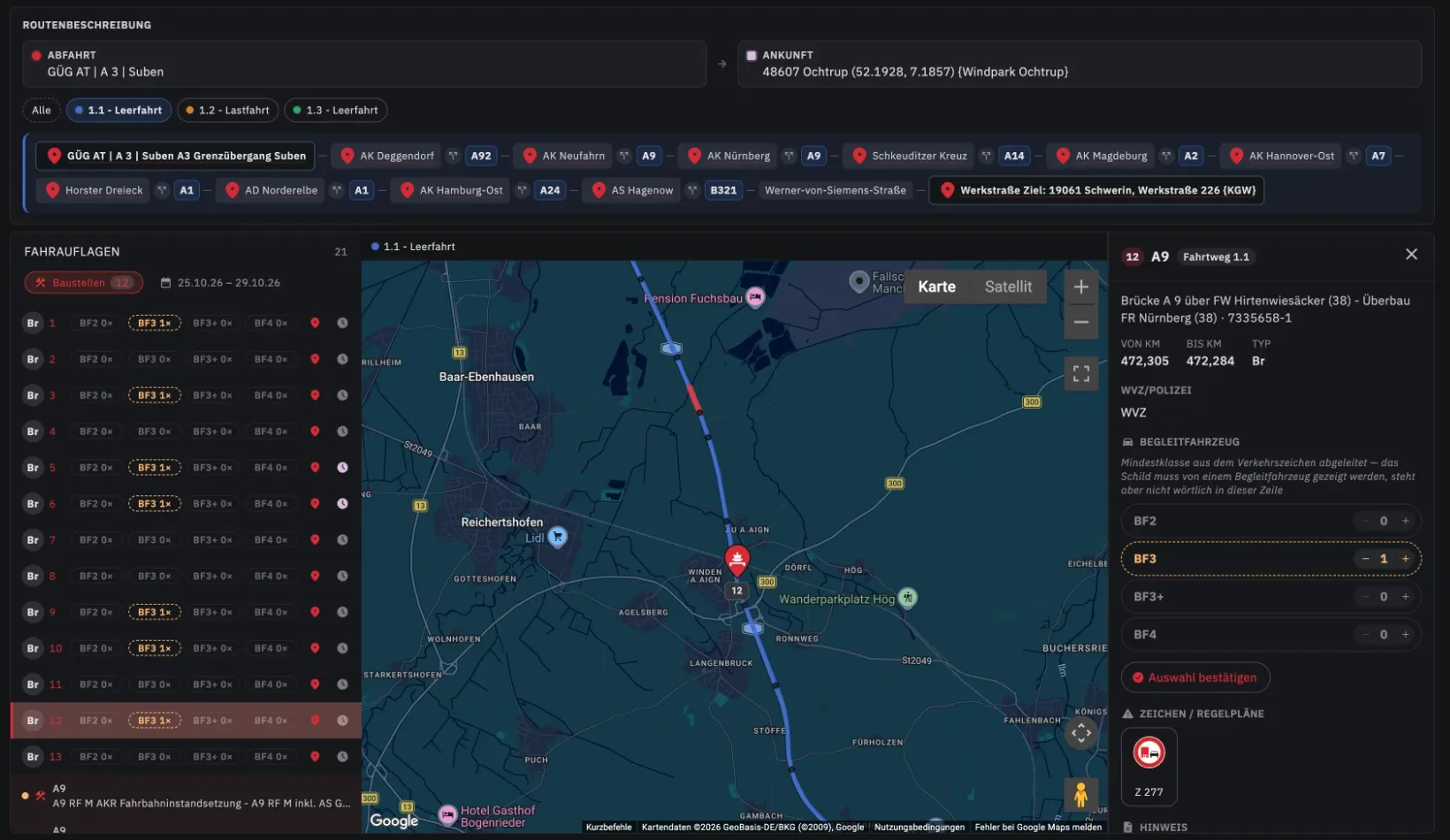1450x840 pixels.
Task: Click AK Deggendorf waypoint chip
Action: click(387, 156)
